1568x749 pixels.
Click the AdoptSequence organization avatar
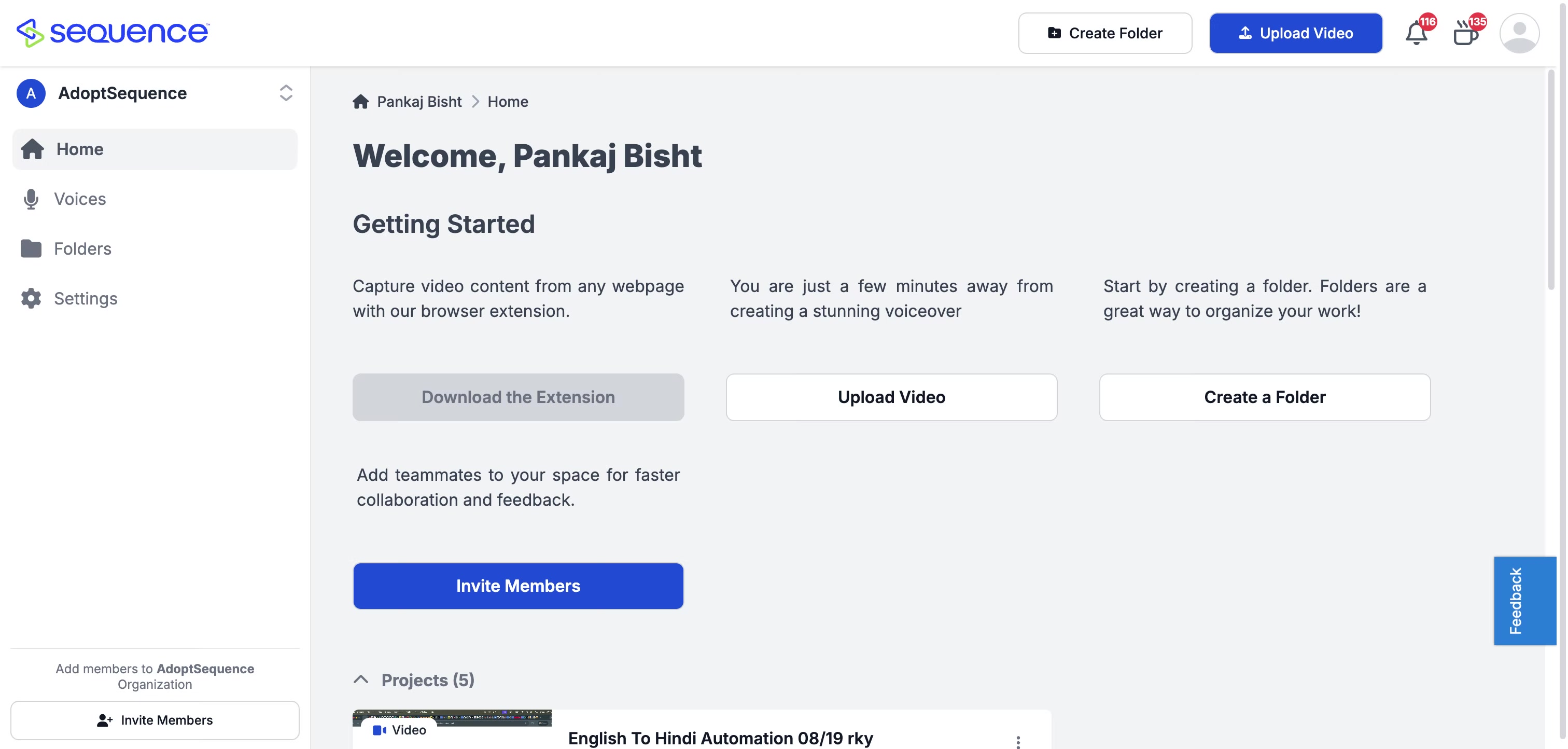pos(31,93)
